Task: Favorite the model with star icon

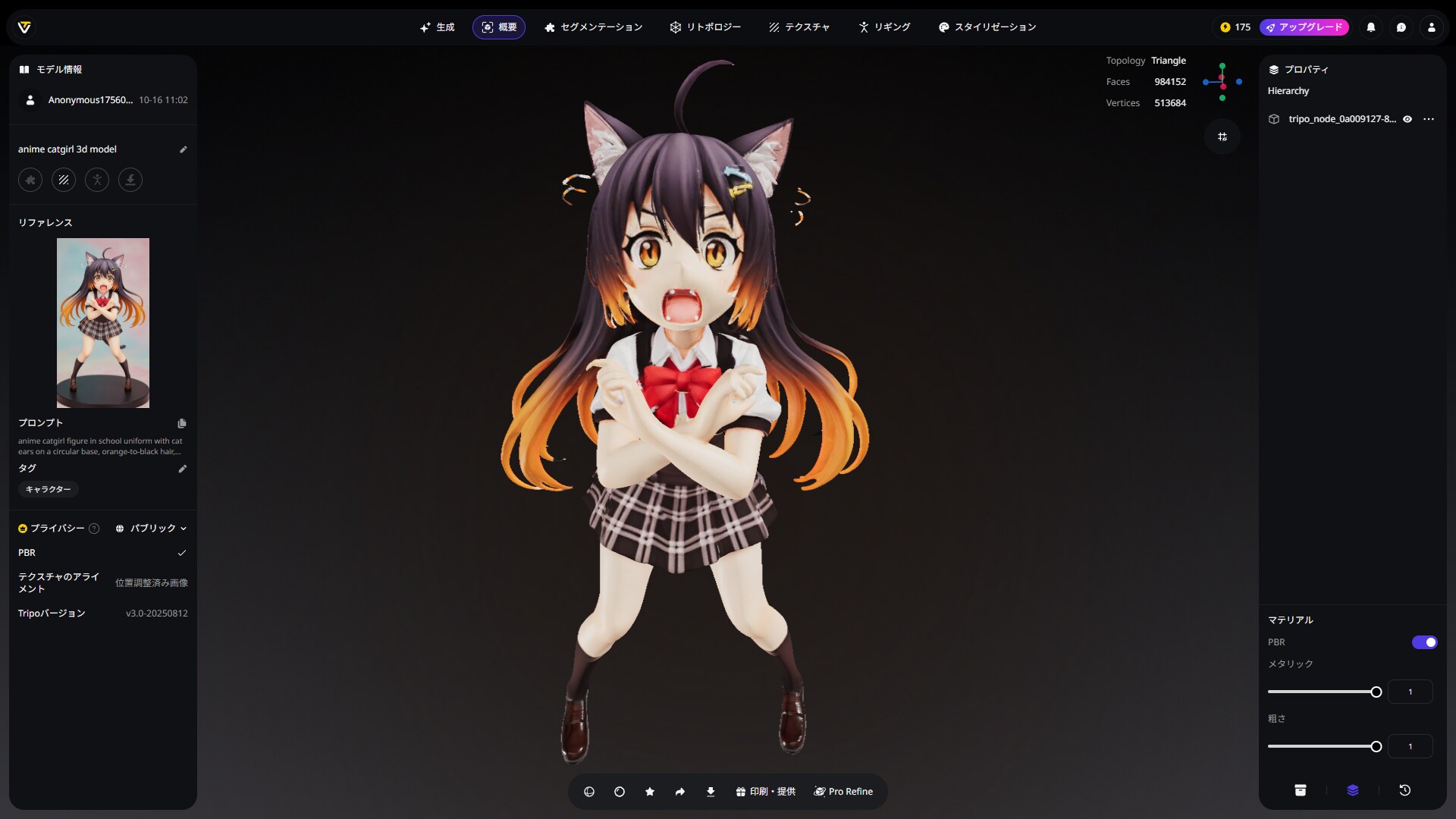Action: tap(650, 792)
